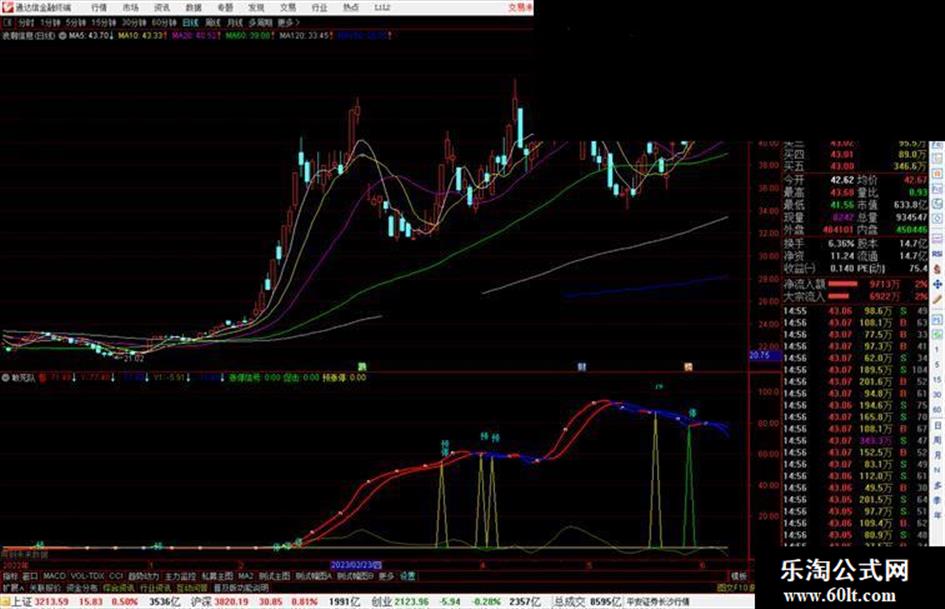Open the 行业资讯 tab
945x609 pixels.
156,588
